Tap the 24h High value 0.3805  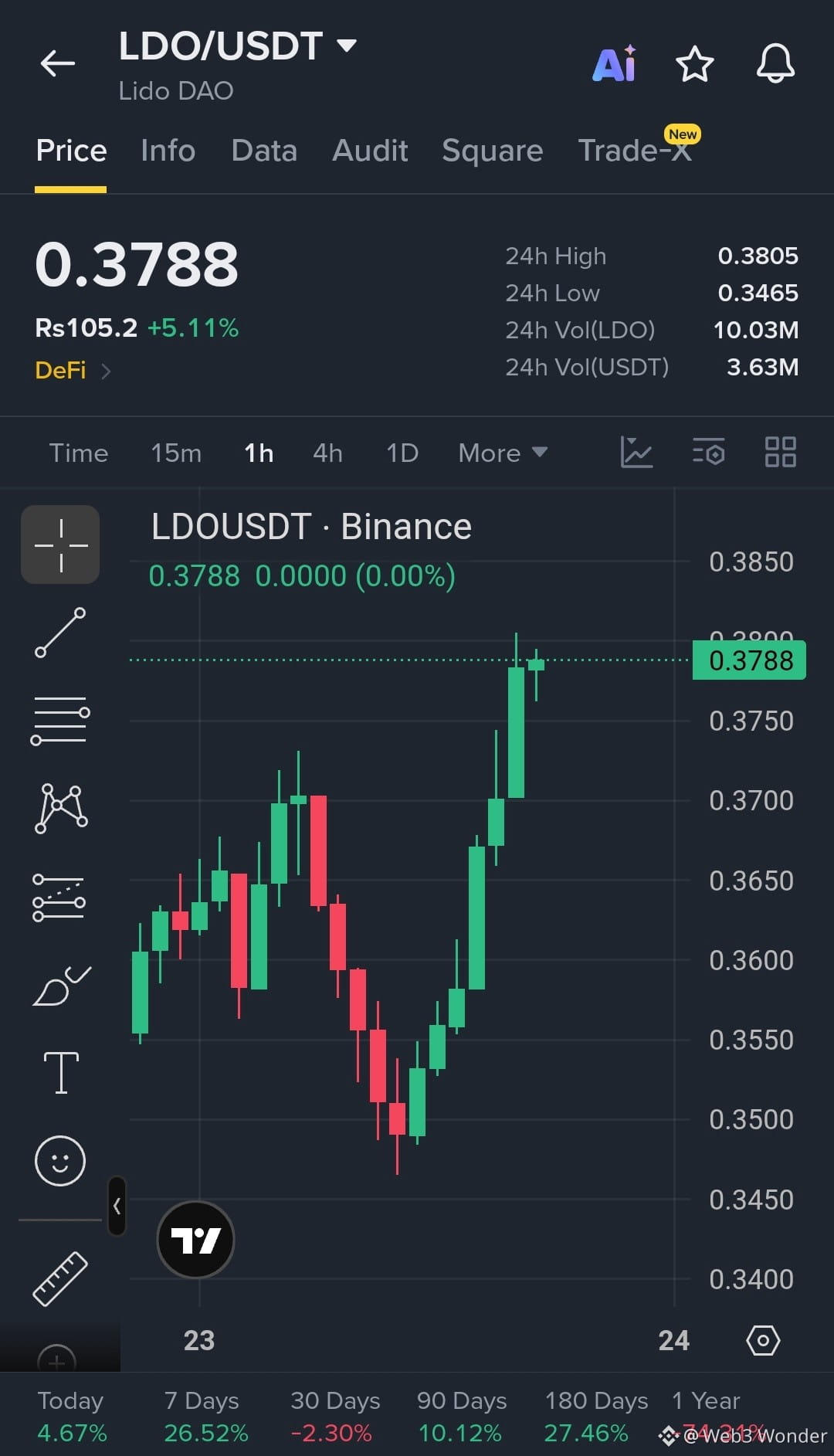(x=758, y=256)
